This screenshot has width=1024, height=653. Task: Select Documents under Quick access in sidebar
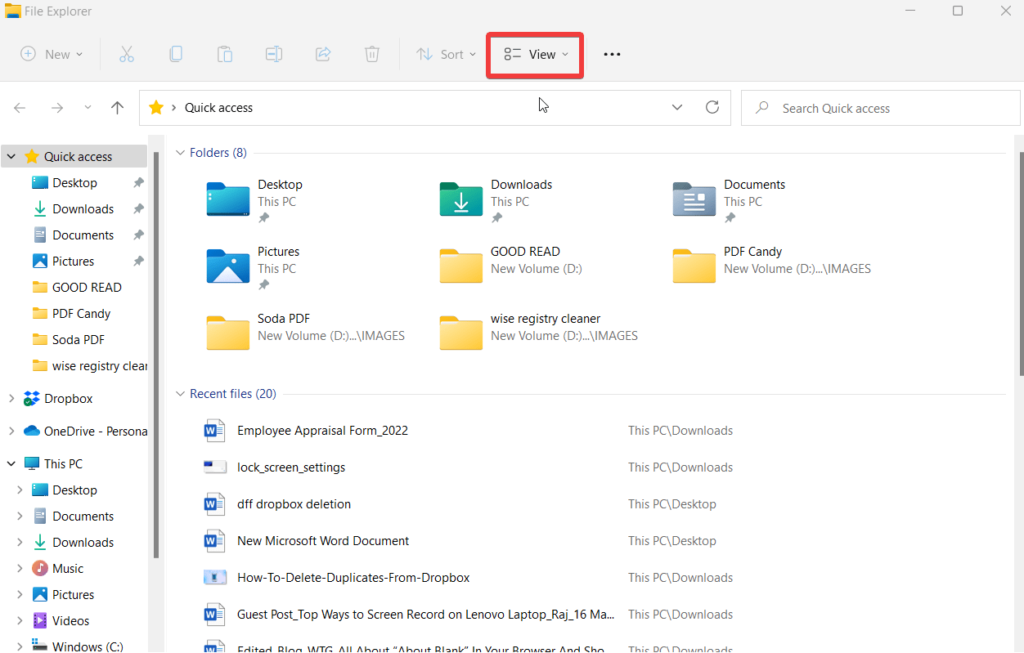coord(83,235)
